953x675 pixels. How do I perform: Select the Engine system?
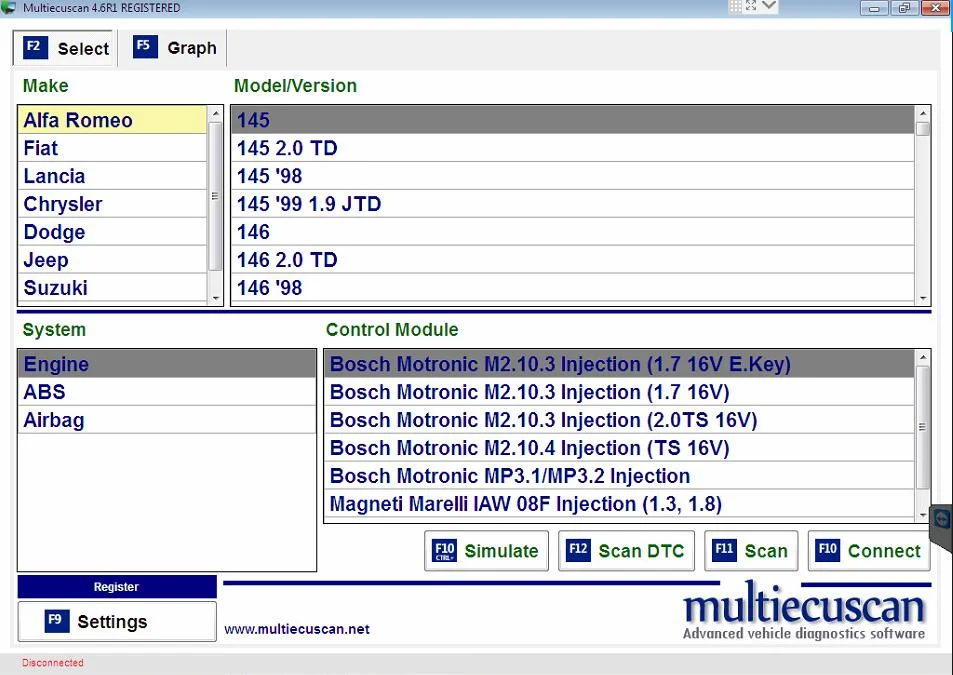coord(167,364)
